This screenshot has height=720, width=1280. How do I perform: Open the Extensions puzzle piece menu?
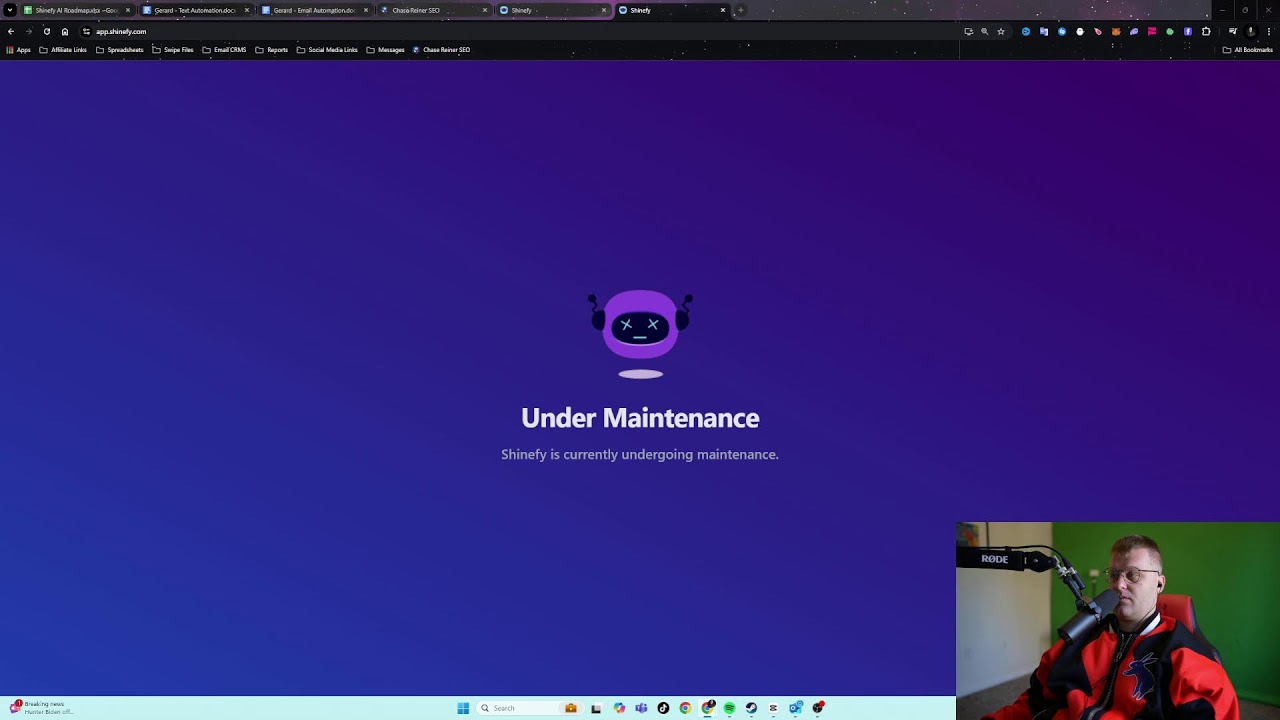[x=1206, y=31]
